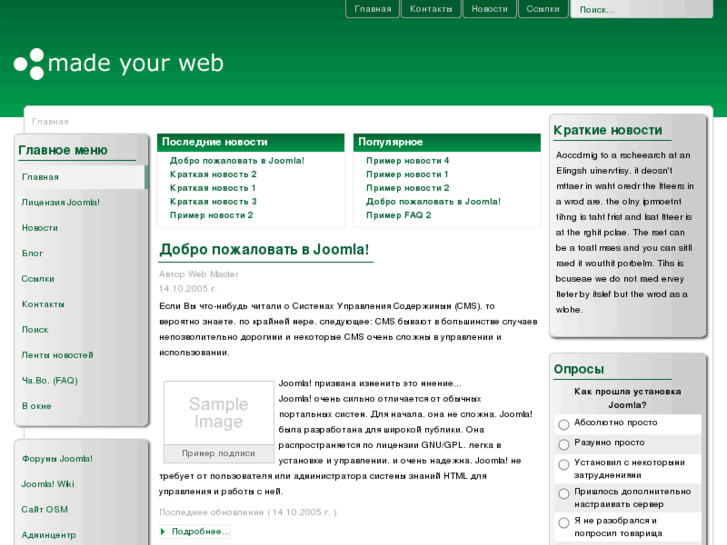Open the В окне menu item
Image resolution: width=727 pixels, height=545 pixels.
[37, 406]
